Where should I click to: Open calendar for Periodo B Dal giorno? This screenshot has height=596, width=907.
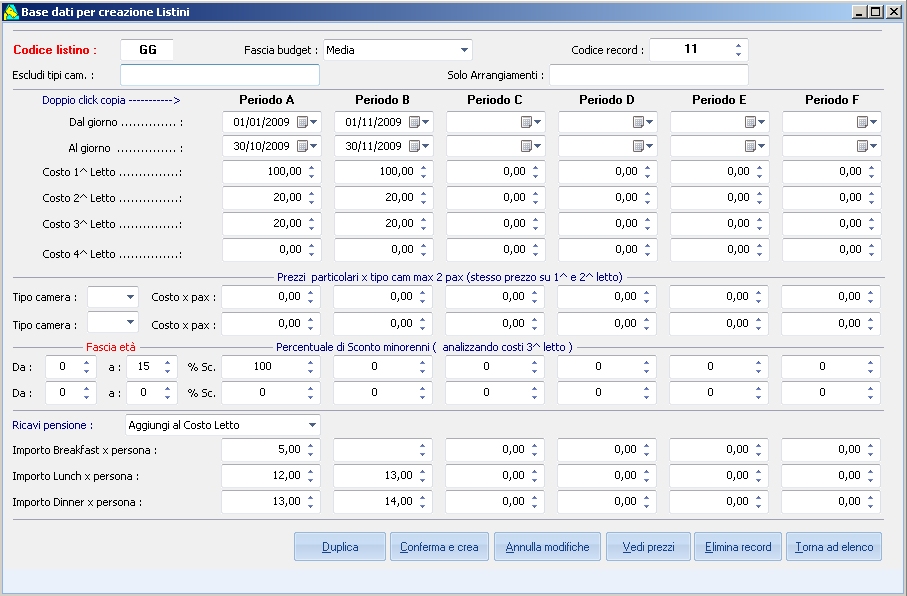click(x=419, y=122)
